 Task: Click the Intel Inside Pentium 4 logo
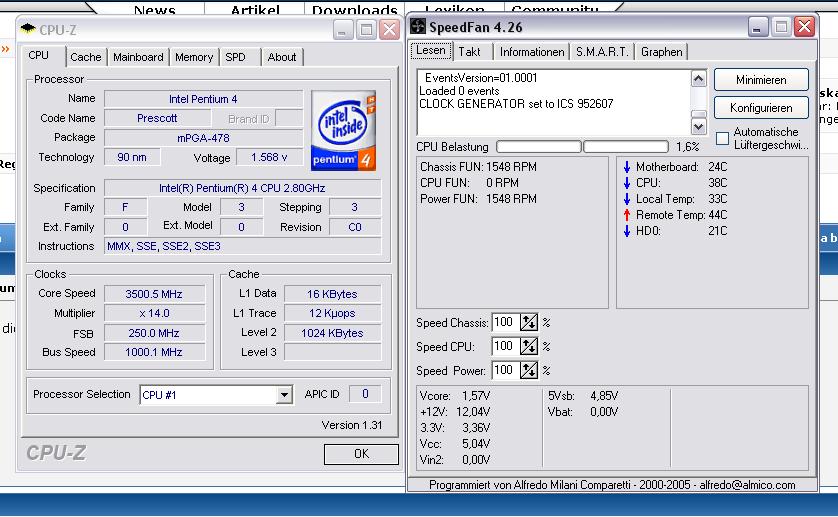point(344,131)
